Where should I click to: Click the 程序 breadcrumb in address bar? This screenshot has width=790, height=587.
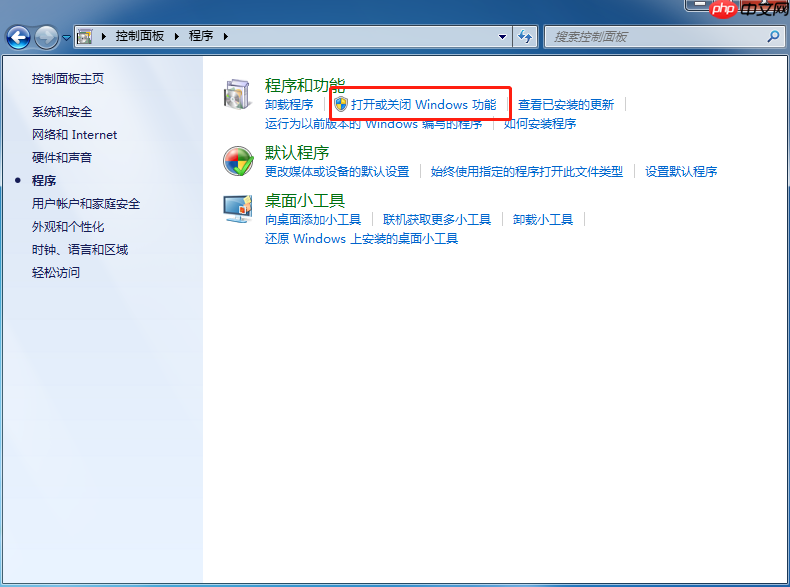[201, 36]
